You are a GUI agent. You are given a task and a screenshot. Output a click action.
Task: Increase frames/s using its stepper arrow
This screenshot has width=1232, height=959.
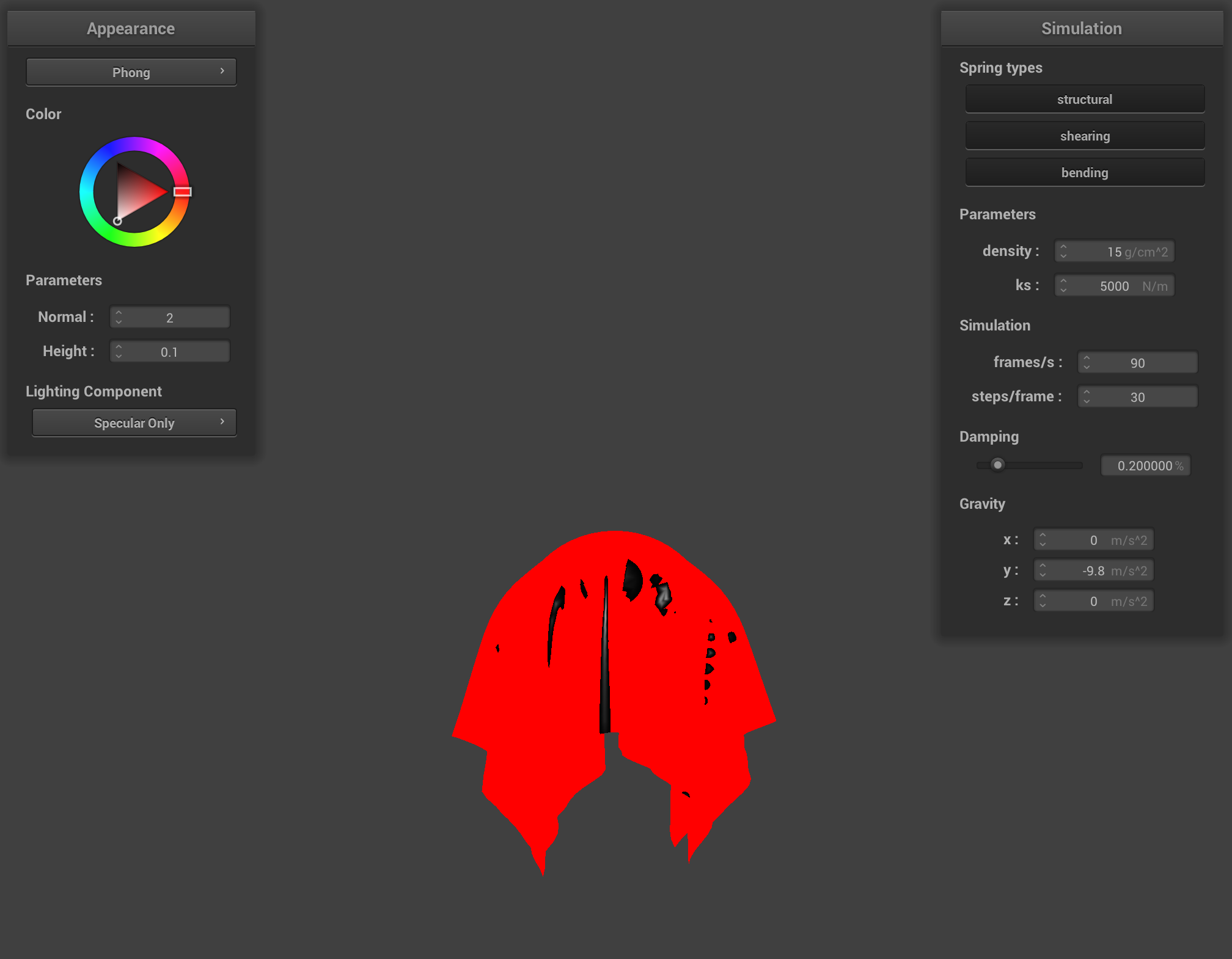click(1087, 358)
